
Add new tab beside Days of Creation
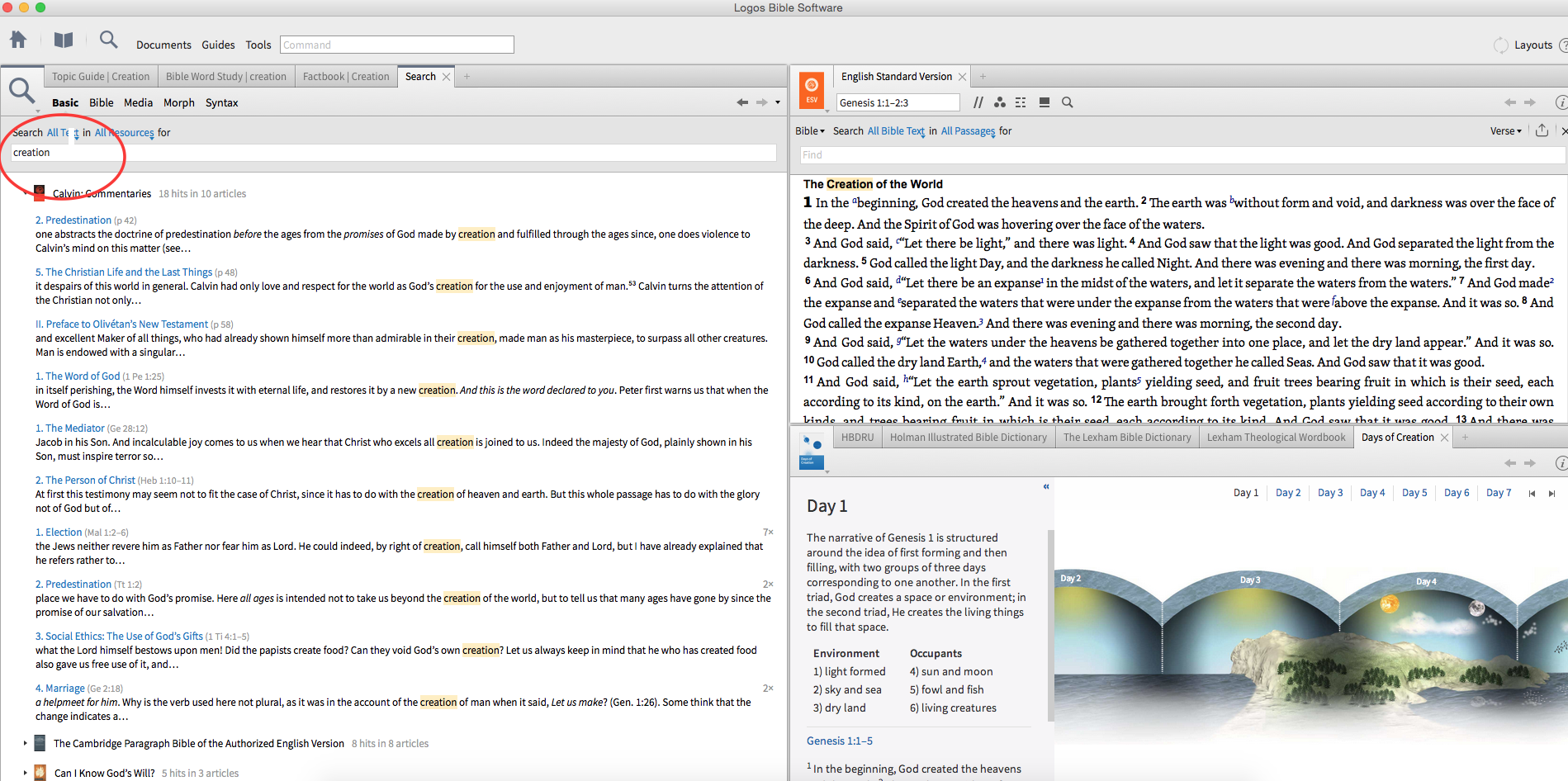1466,438
